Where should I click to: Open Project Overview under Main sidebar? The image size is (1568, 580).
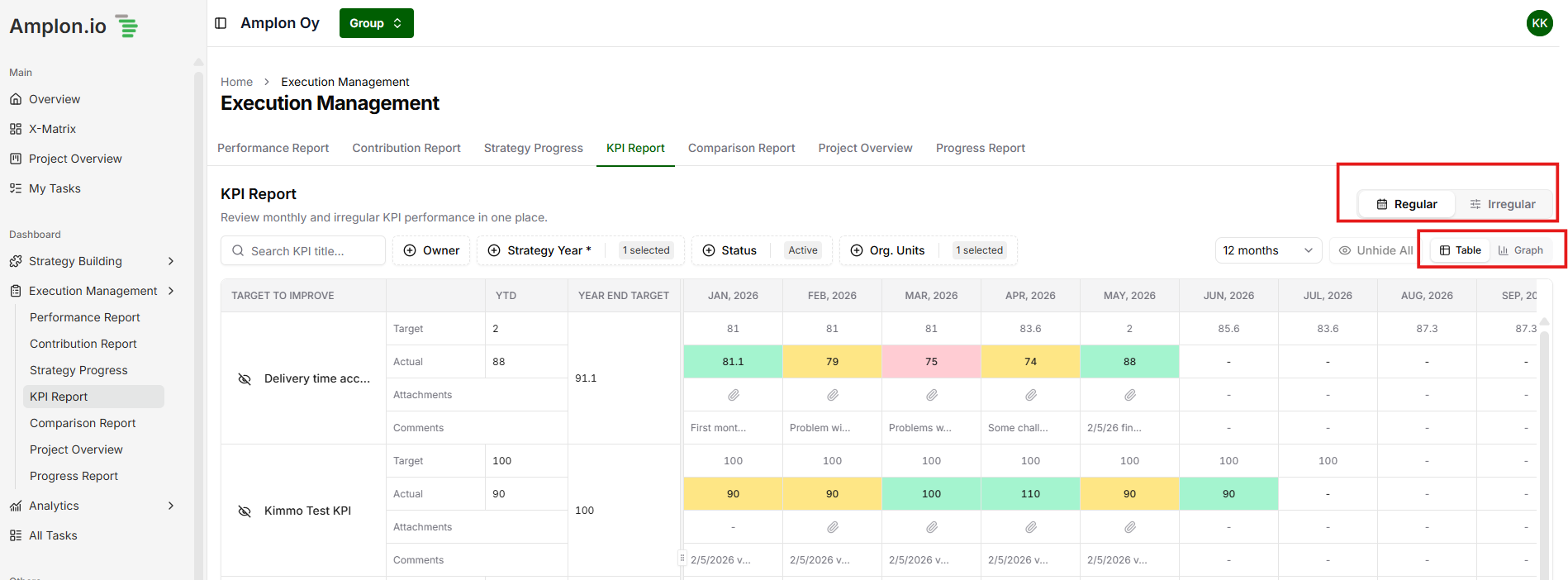pyautogui.click(x=75, y=159)
